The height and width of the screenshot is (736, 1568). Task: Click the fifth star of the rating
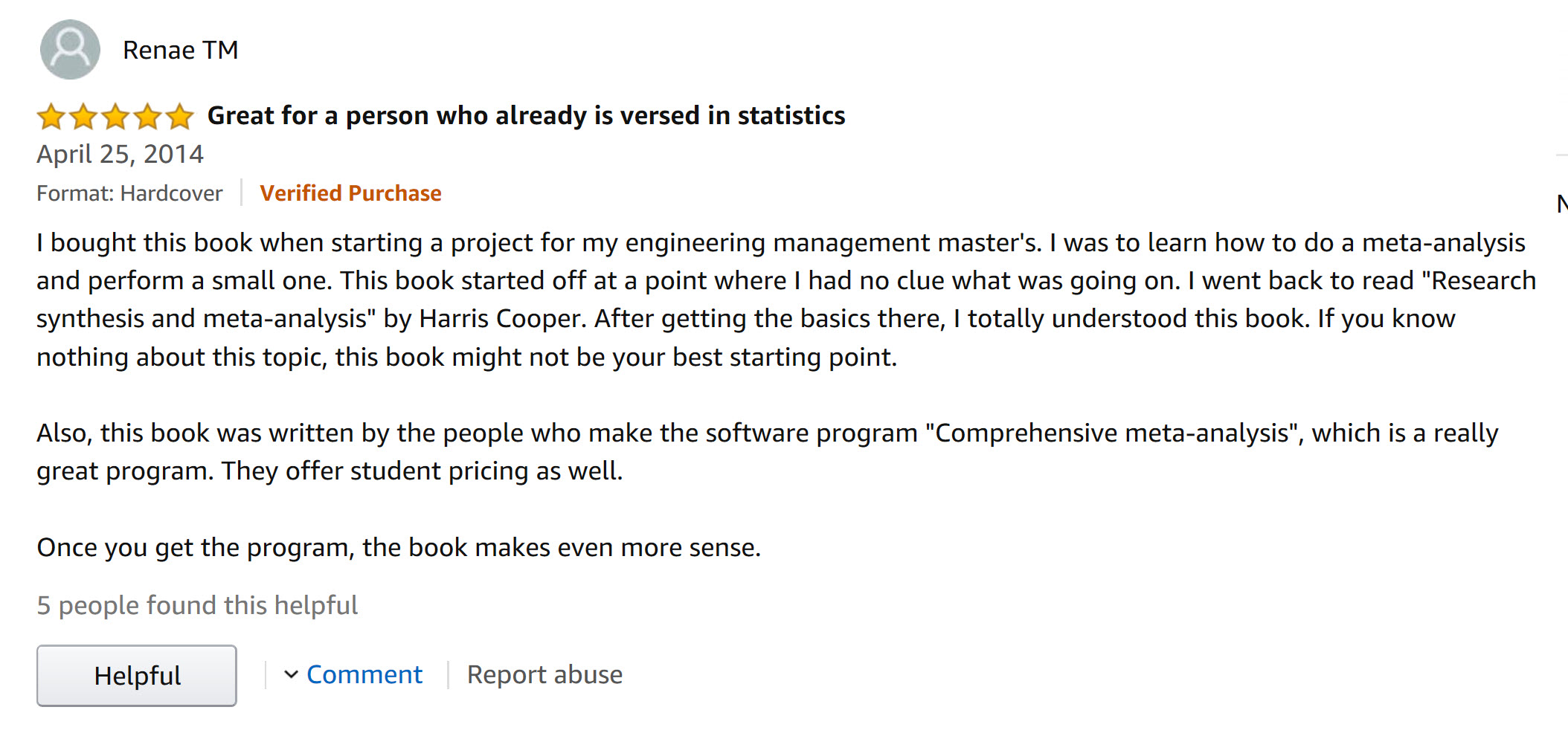(x=179, y=117)
